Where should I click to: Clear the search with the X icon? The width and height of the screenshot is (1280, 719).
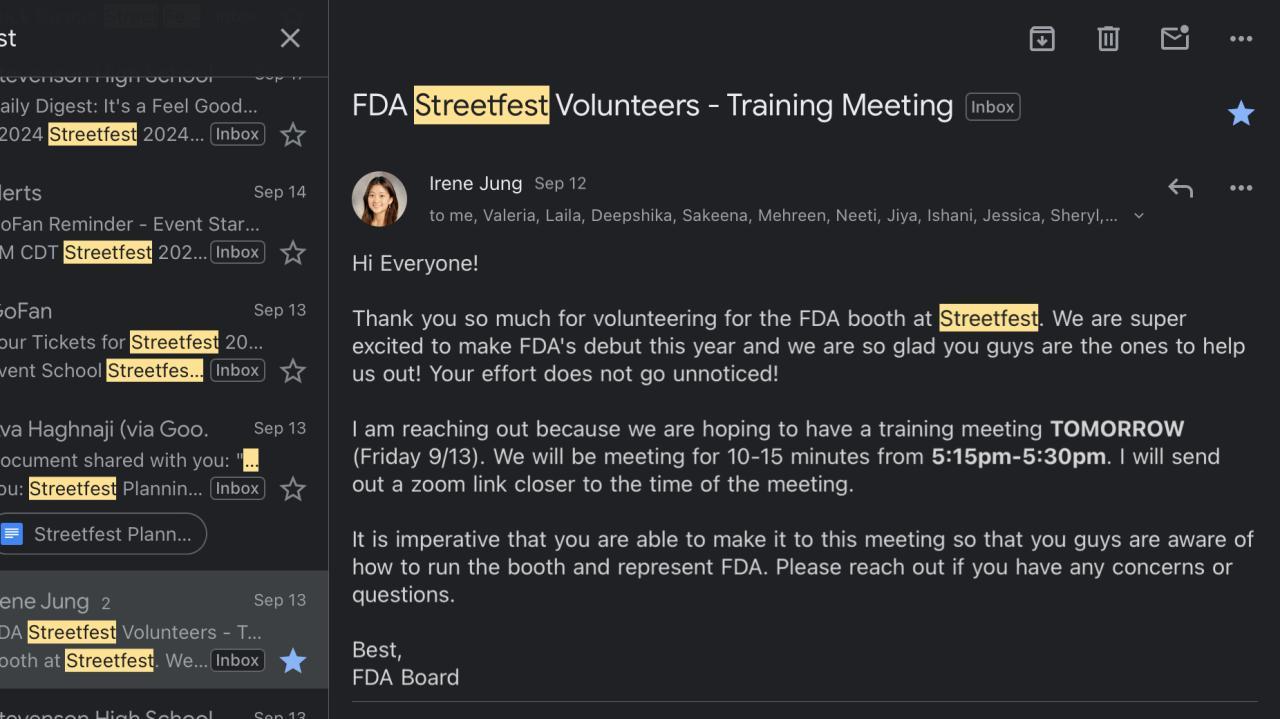pos(290,38)
